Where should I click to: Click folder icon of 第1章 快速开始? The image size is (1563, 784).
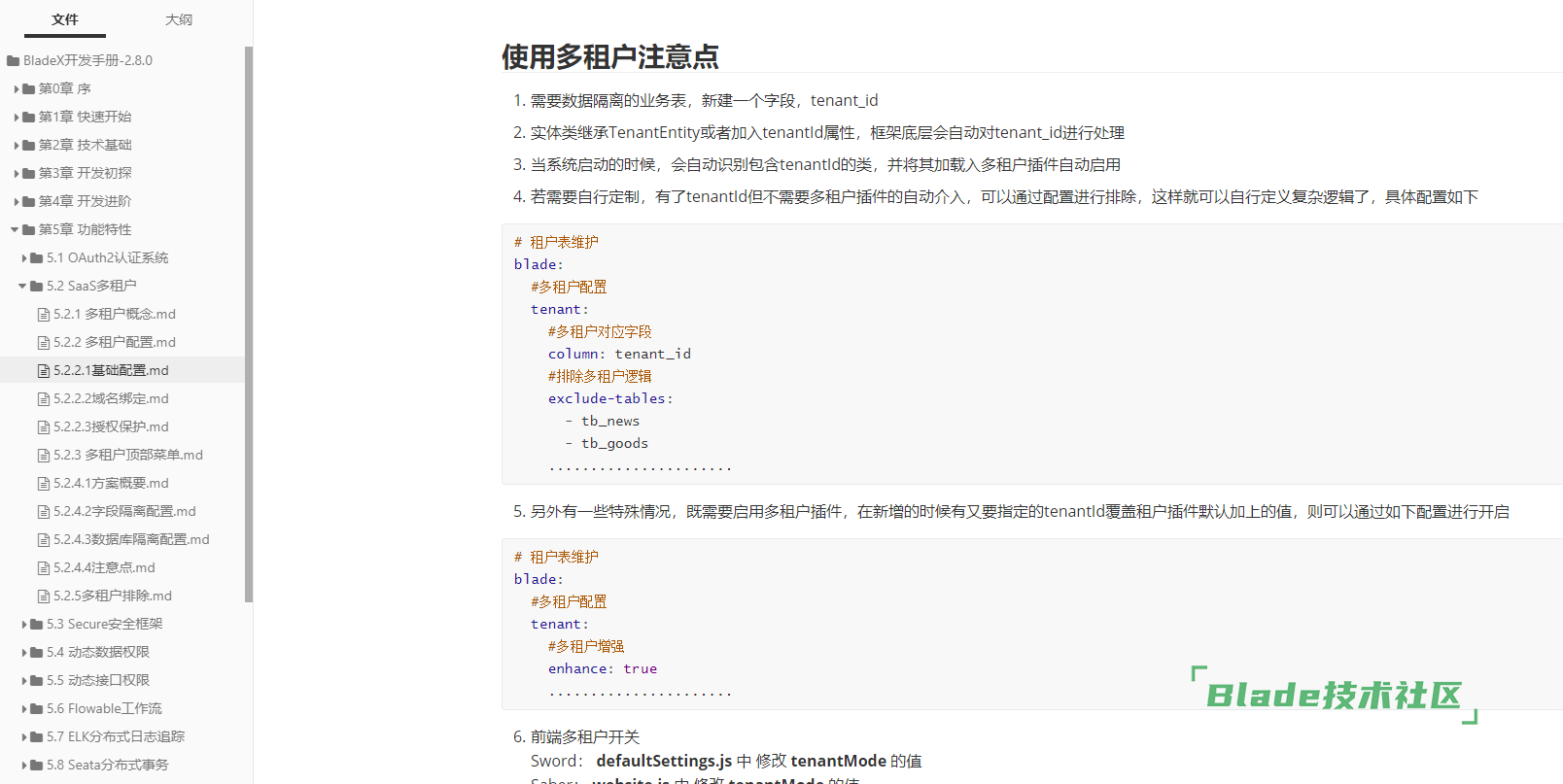[28, 117]
